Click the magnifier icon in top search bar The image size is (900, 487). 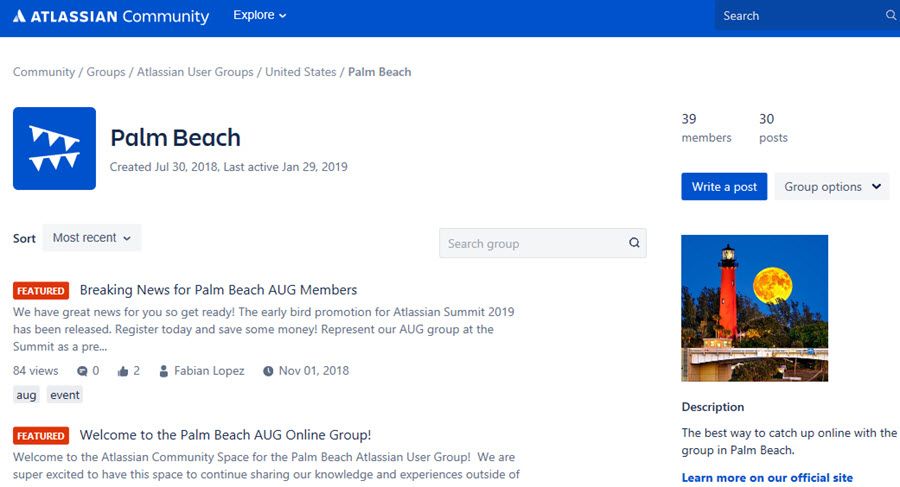pyautogui.click(x=890, y=16)
